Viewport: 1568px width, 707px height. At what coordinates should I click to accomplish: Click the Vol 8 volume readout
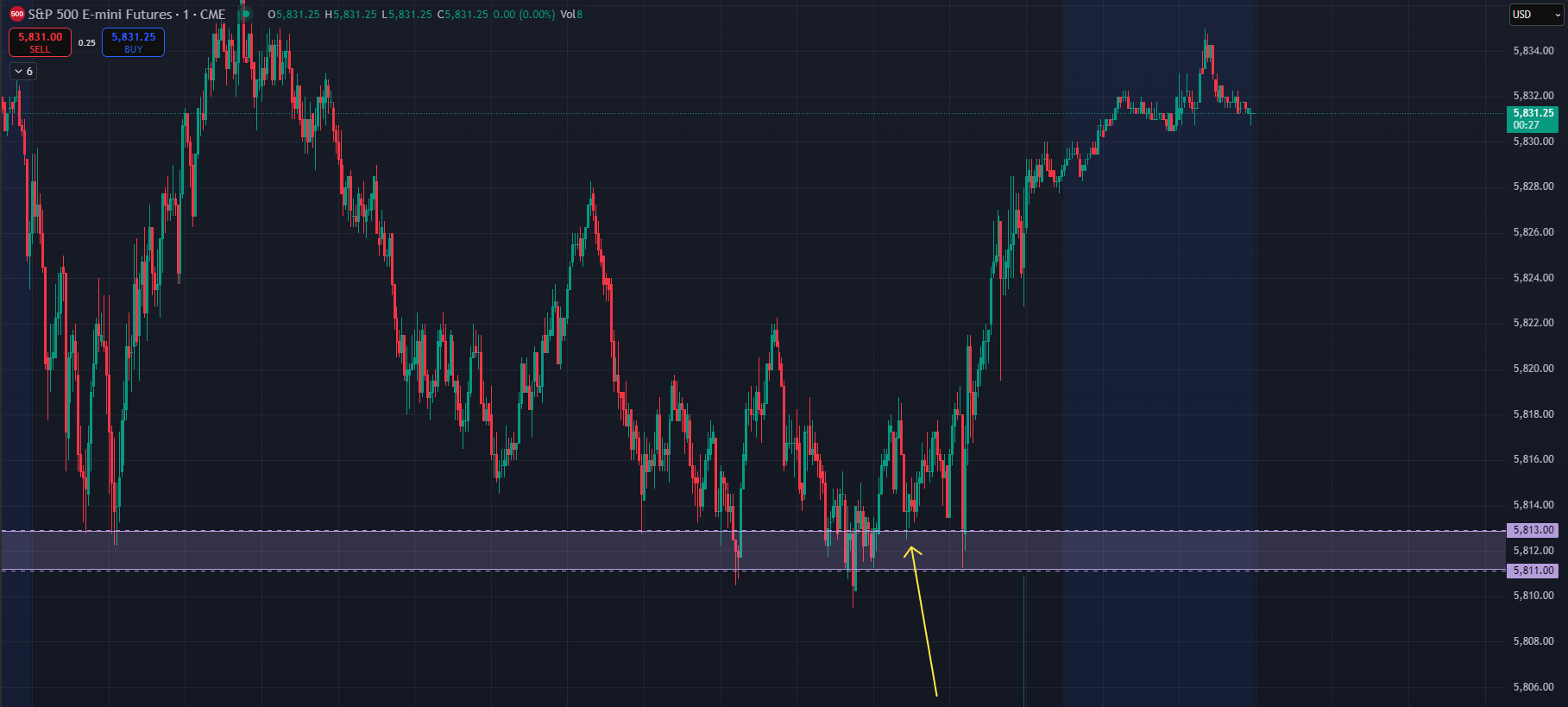(x=571, y=15)
